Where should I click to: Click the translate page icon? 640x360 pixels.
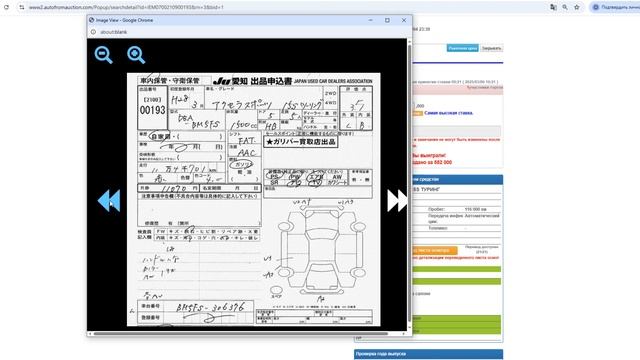pos(553,7)
